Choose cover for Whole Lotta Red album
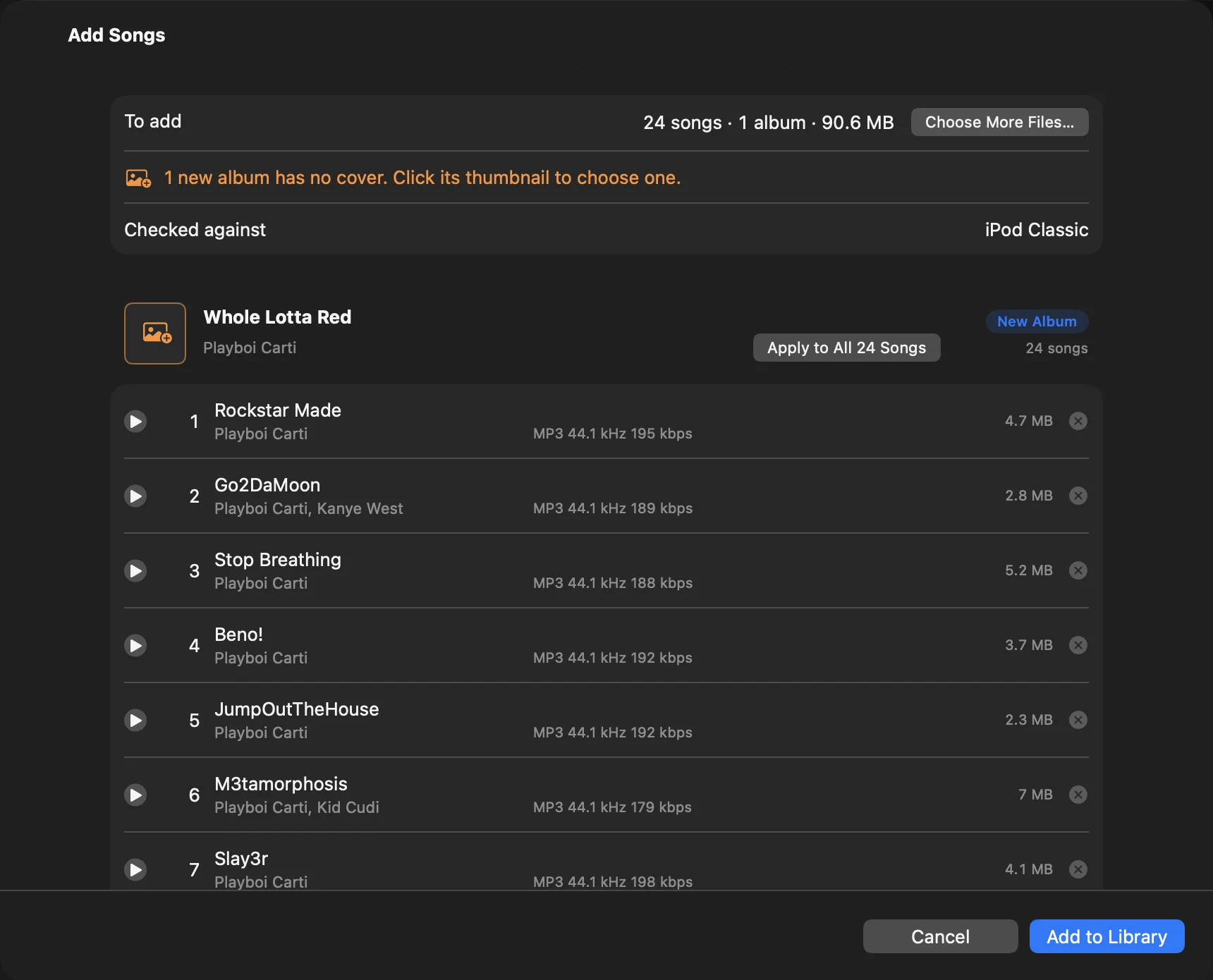This screenshot has width=1213, height=980. [x=155, y=333]
